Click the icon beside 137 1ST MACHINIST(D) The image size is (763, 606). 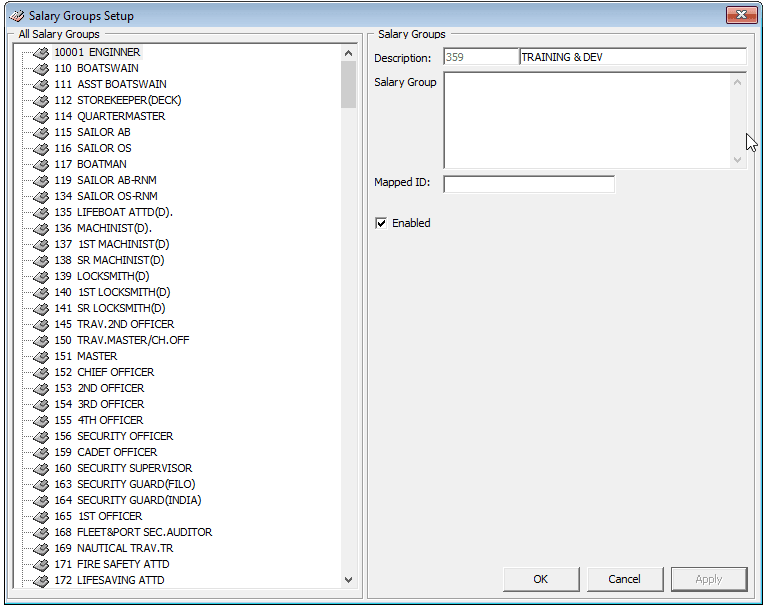point(41,245)
